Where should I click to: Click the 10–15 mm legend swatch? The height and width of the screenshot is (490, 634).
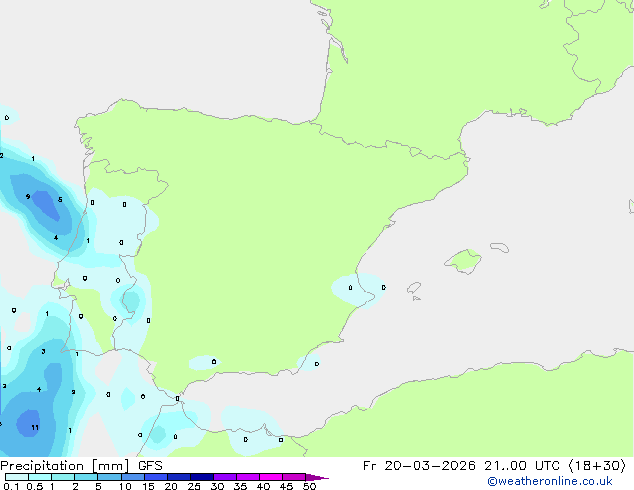[132, 477]
